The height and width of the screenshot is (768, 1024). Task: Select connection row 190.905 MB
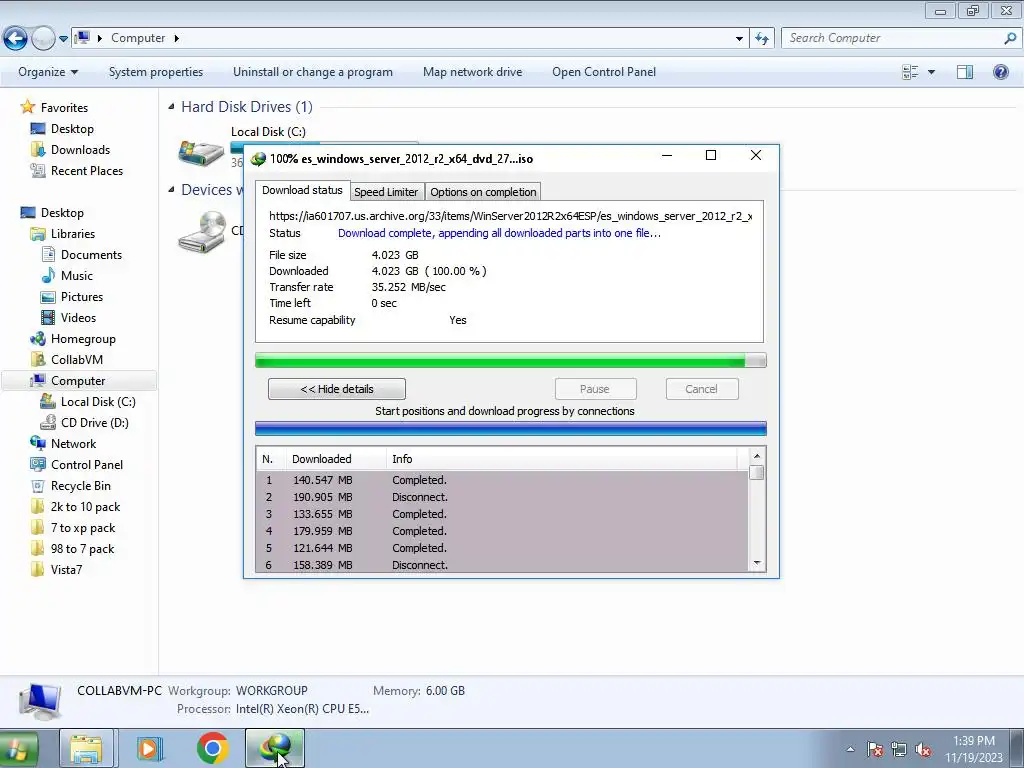tap(502, 497)
